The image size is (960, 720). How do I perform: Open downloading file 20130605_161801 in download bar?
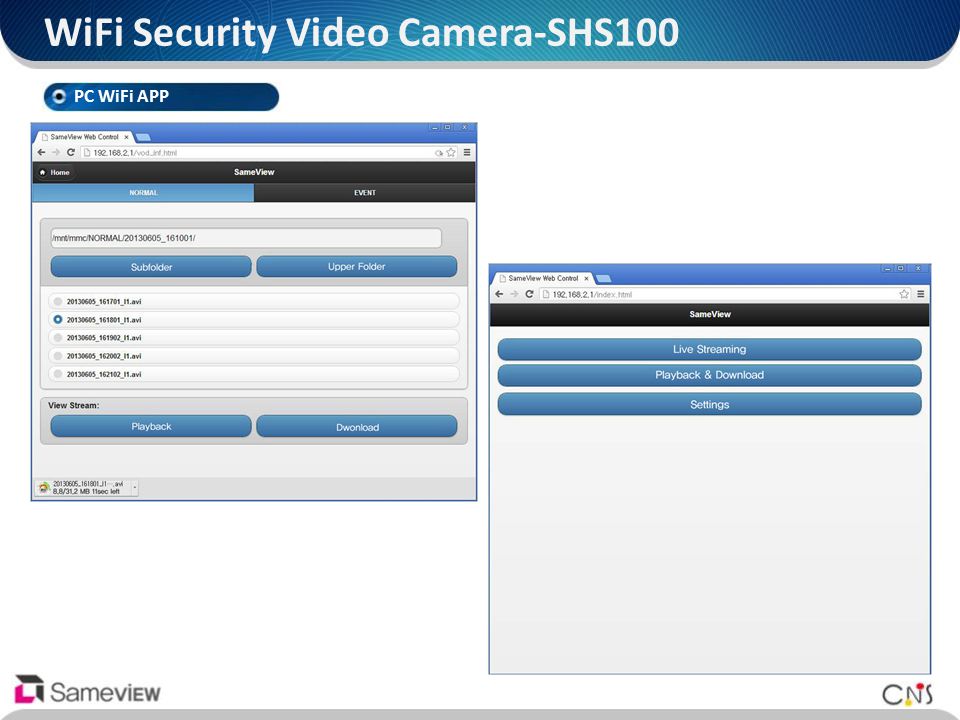[83, 487]
